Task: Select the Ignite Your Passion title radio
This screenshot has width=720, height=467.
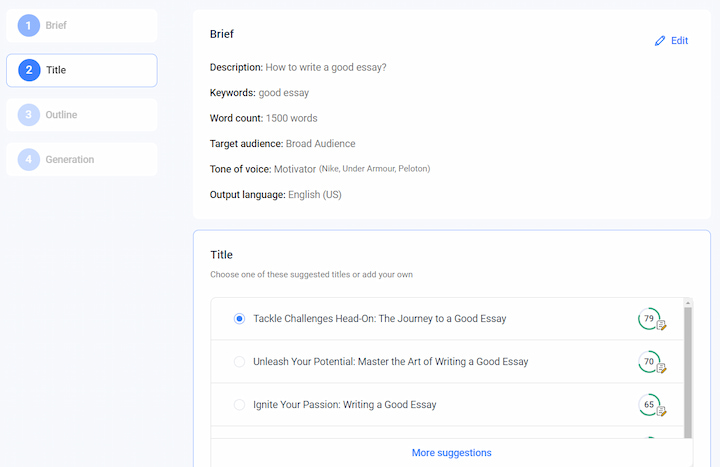Action: pyautogui.click(x=239, y=405)
